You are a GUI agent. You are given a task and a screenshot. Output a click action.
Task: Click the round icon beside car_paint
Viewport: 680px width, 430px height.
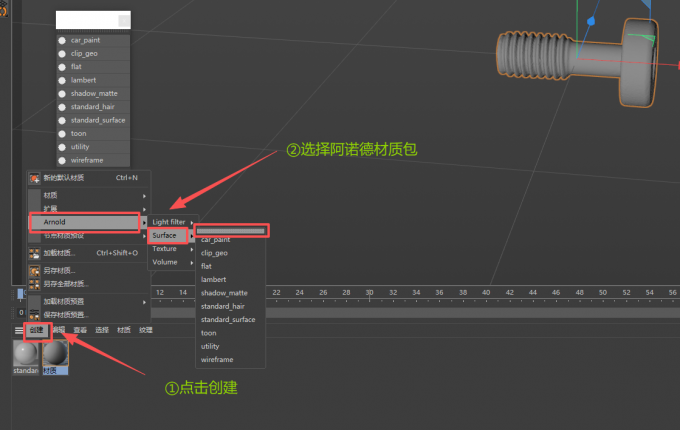click(62, 40)
